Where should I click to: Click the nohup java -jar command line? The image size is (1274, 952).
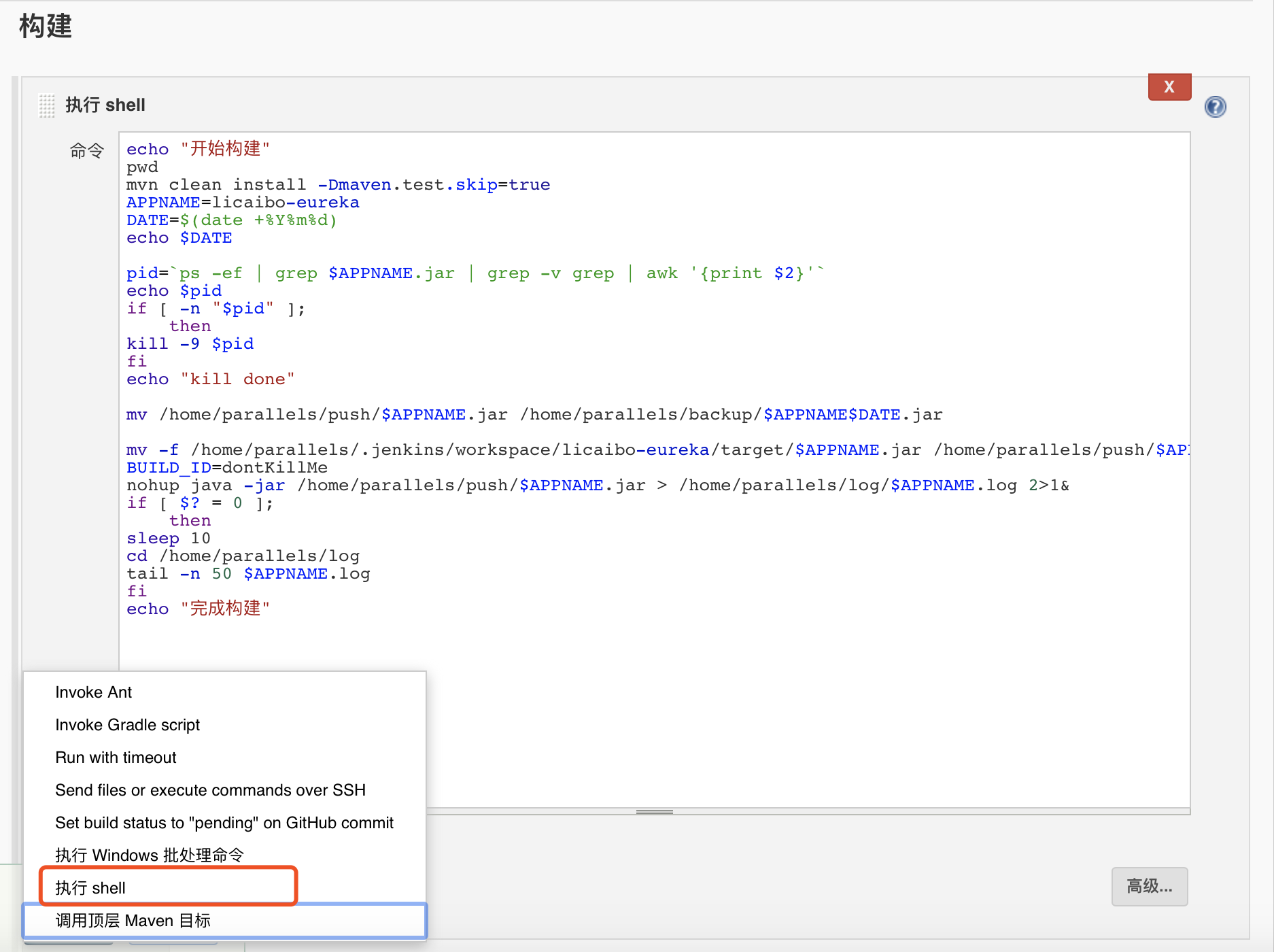coord(598,485)
